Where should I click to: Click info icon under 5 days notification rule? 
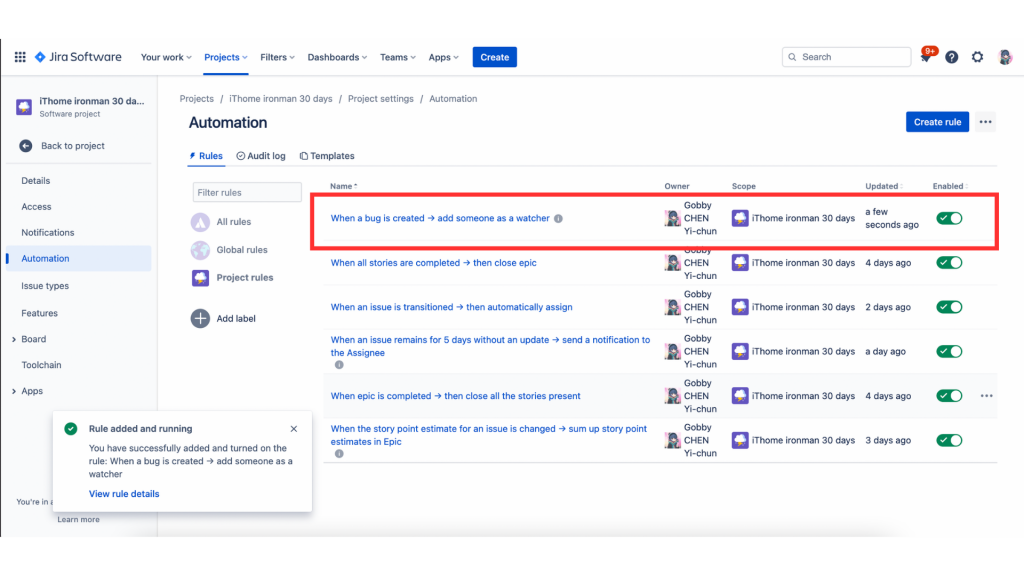tap(339, 365)
